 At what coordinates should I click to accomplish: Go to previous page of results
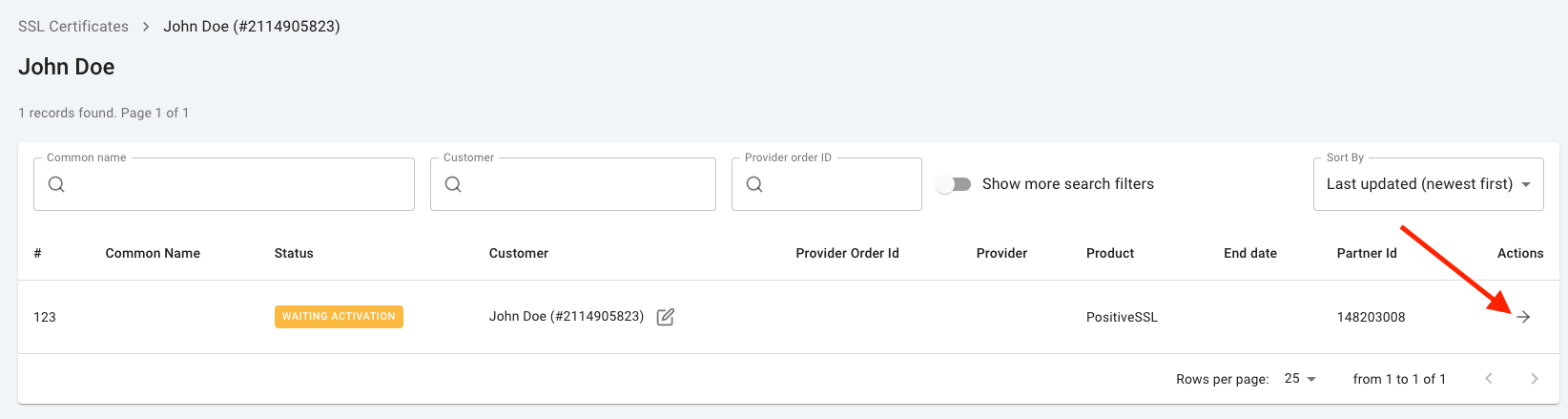tap(1489, 379)
